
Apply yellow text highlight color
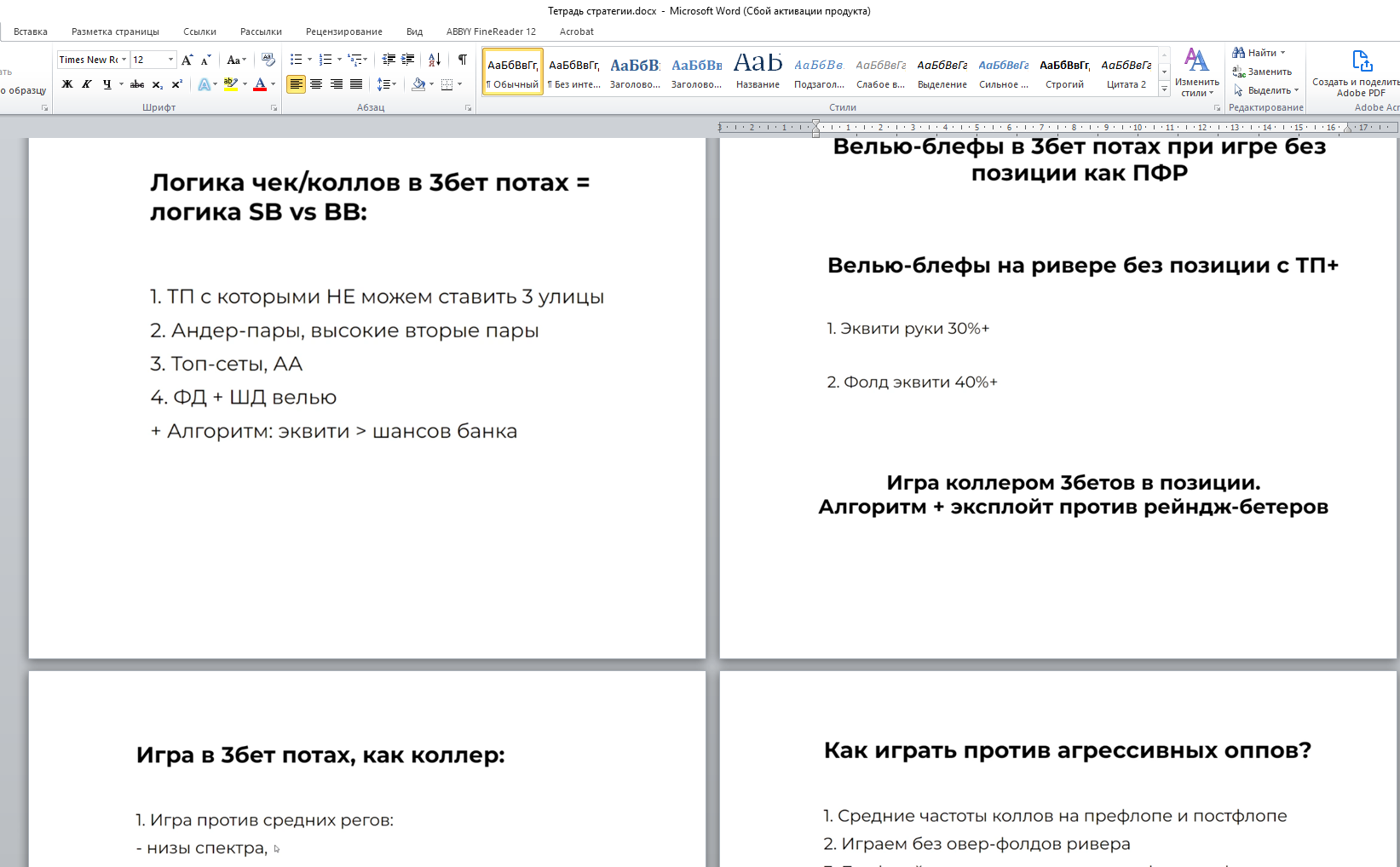point(231,84)
